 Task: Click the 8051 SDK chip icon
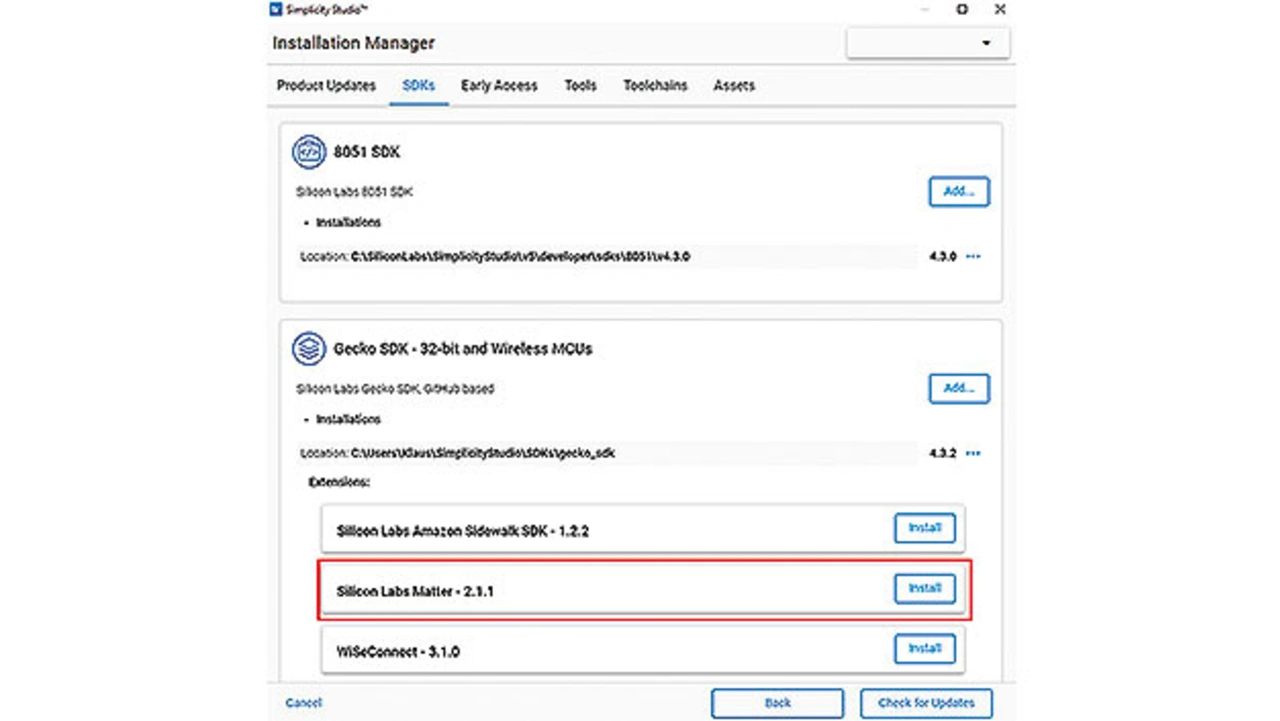(309, 153)
